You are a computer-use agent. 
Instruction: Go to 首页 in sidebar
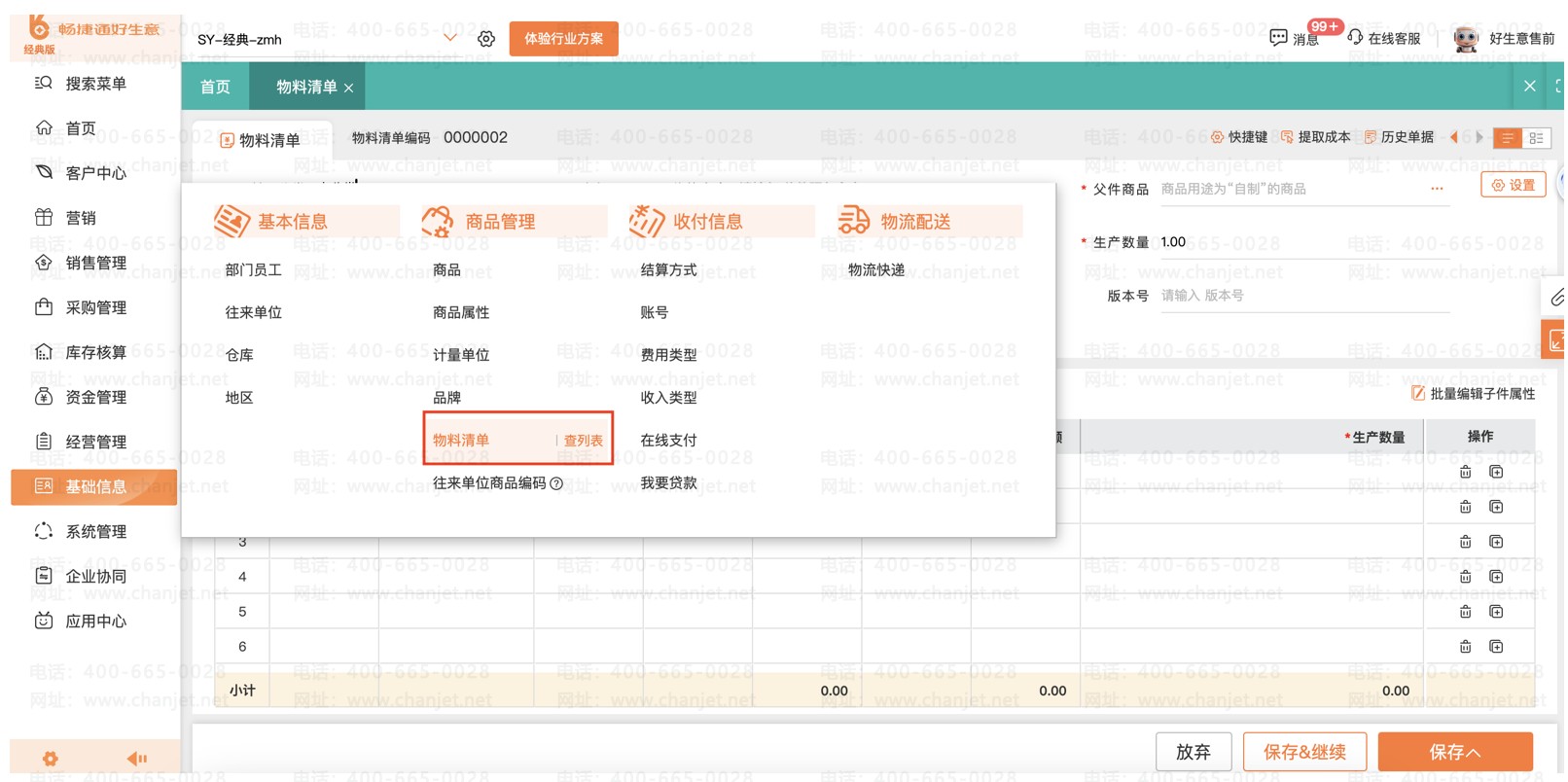[66, 128]
